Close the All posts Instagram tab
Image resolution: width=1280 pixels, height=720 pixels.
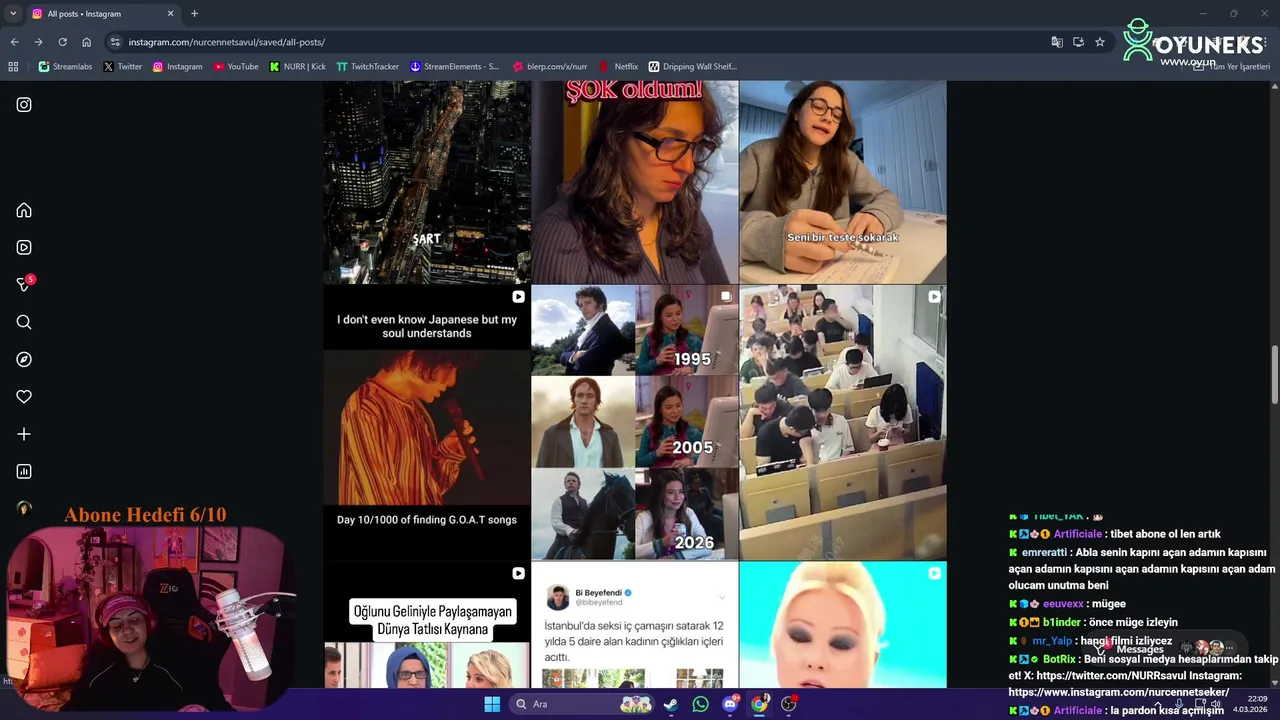click(x=170, y=14)
